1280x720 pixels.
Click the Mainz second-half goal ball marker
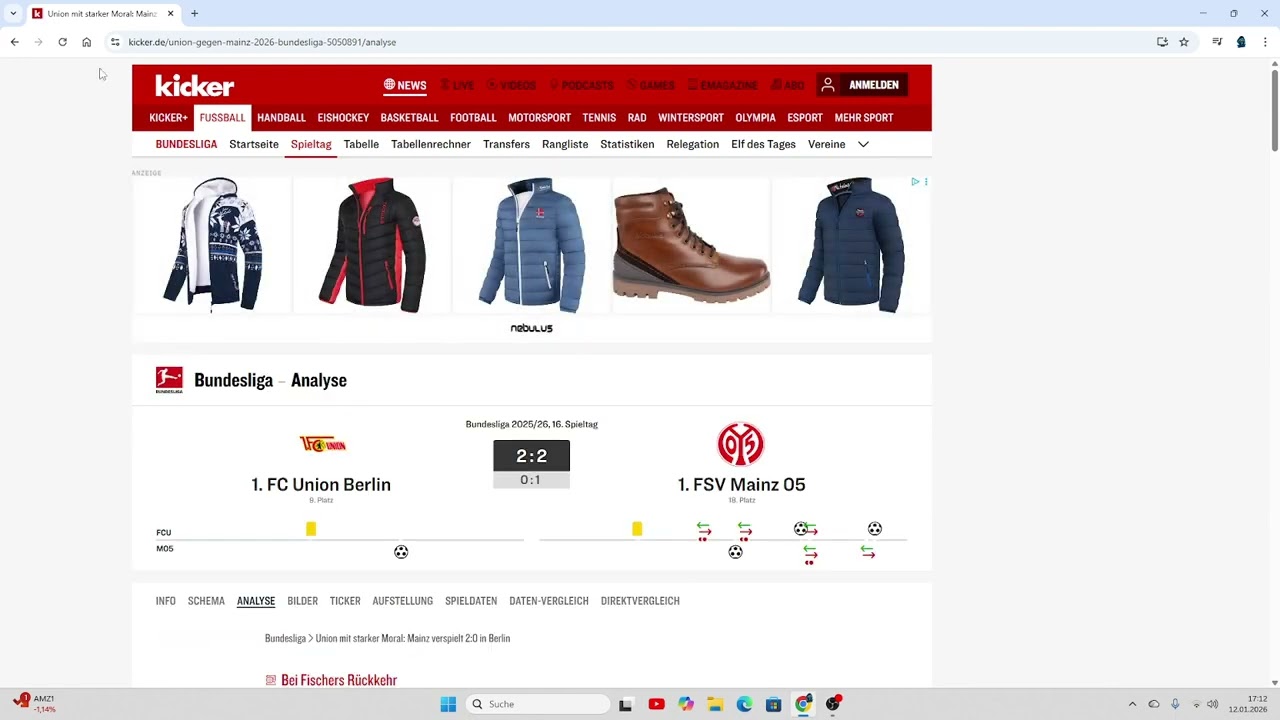(735, 552)
